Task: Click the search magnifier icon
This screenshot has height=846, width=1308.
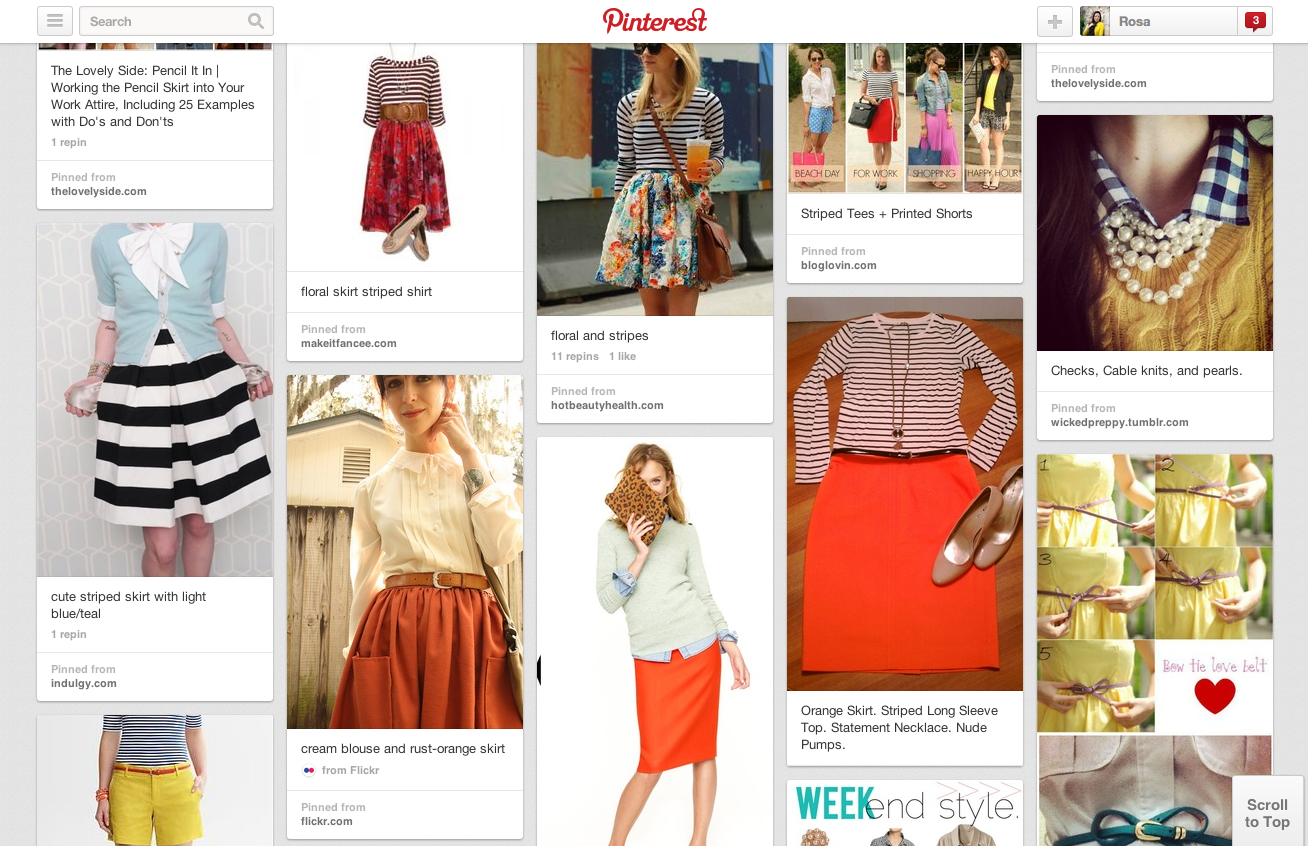Action: tap(256, 21)
